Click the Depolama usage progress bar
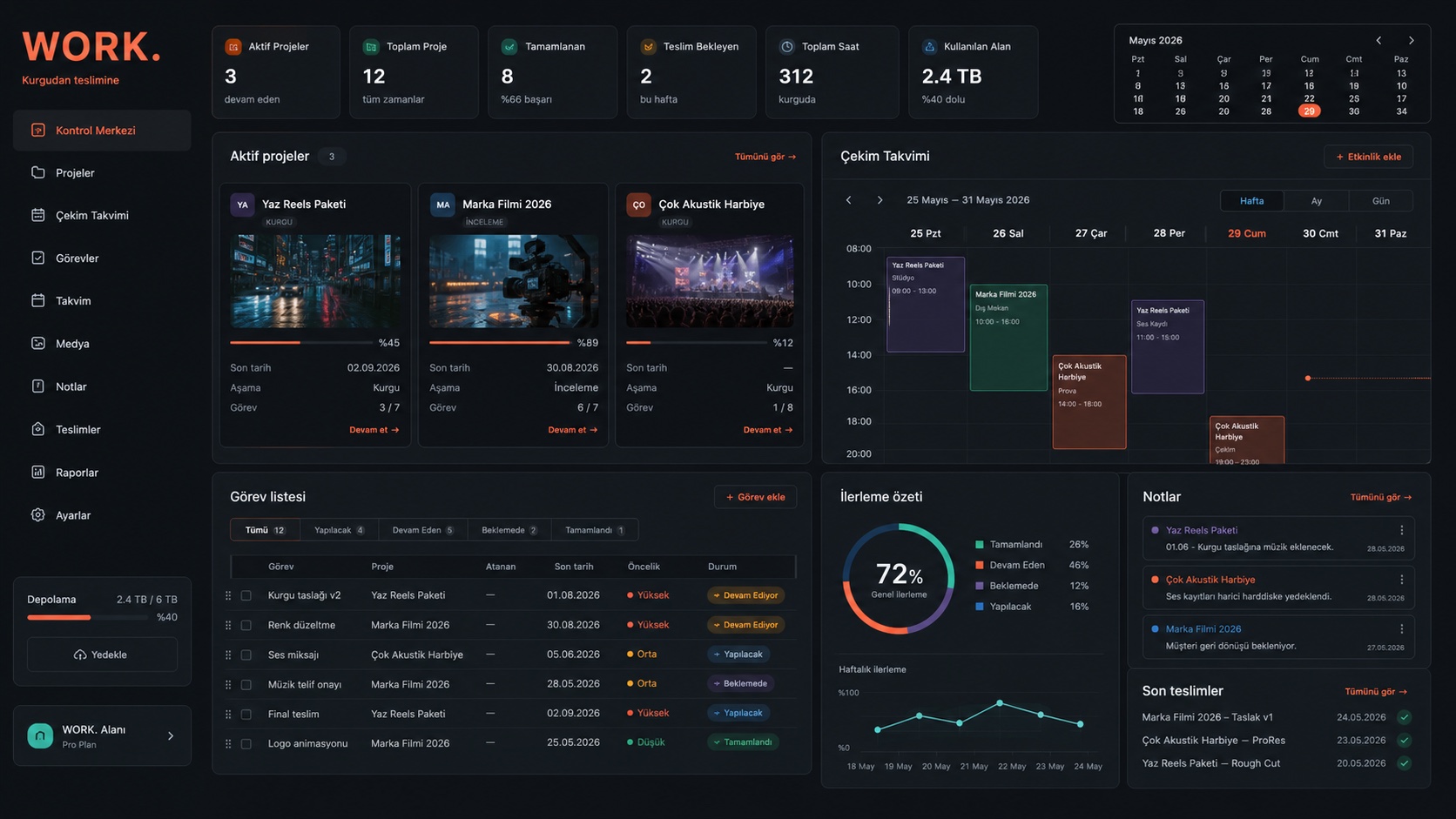The image size is (1456, 819). pos(87,617)
